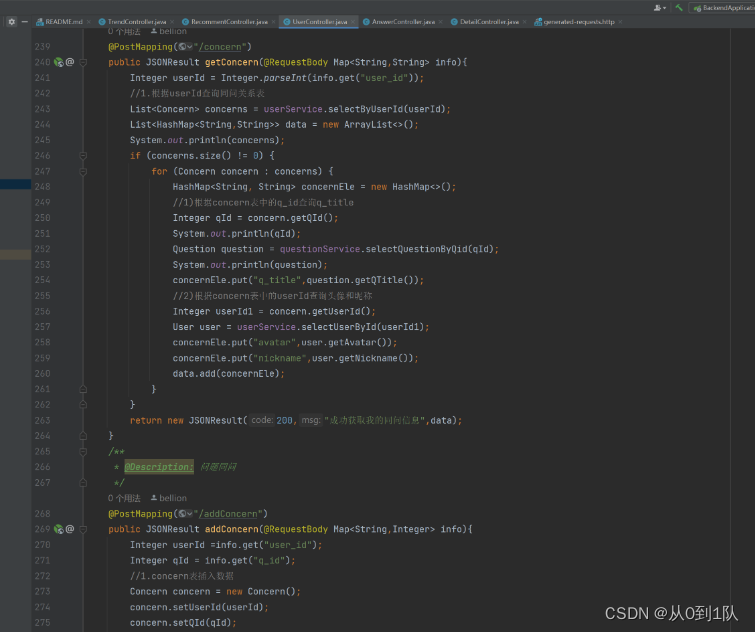This screenshot has height=632, width=755.
Task: Click the brown highlight stripe beside line 252
Action: pyautogui.click(x=15, y=255)
